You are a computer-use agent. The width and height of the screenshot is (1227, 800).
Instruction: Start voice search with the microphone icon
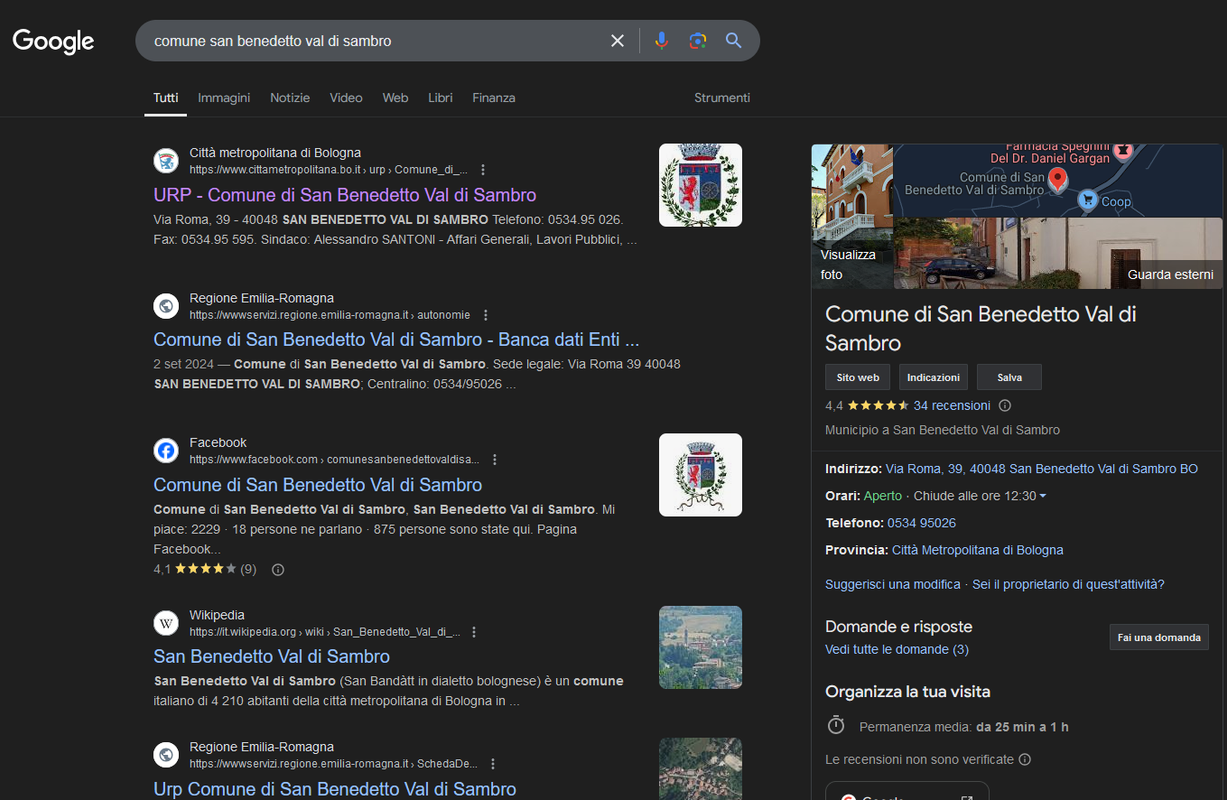(661, 41)
